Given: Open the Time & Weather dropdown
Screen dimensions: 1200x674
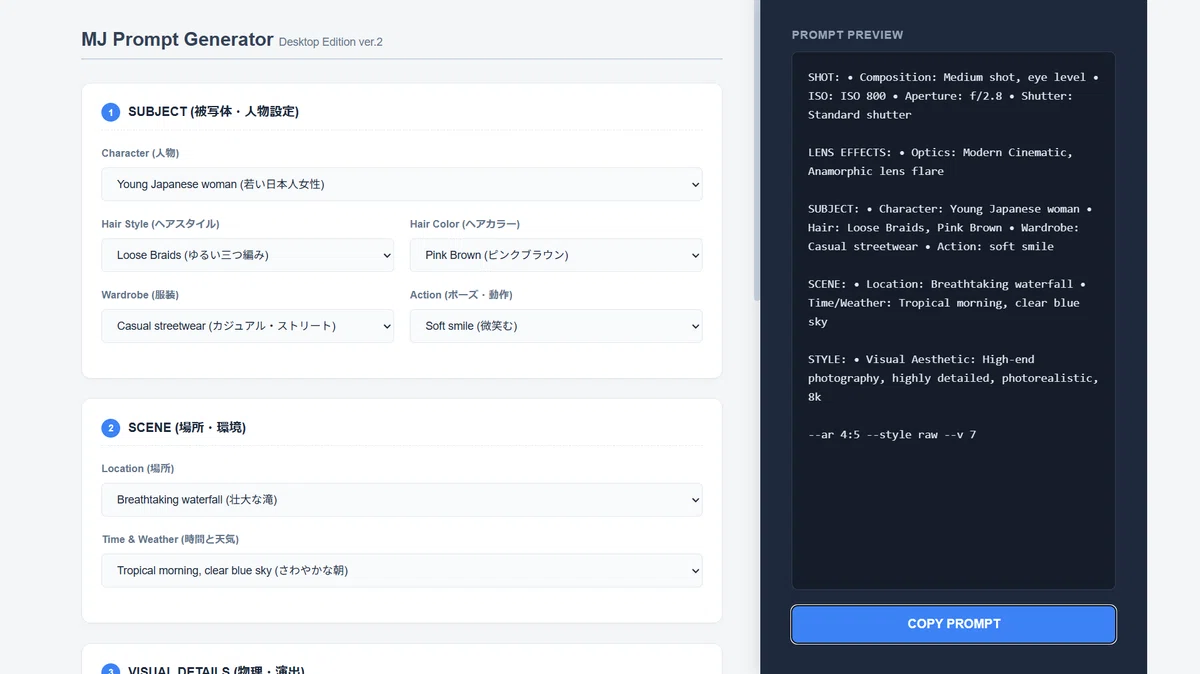Looking at the screenshot, I should (401, 571).
